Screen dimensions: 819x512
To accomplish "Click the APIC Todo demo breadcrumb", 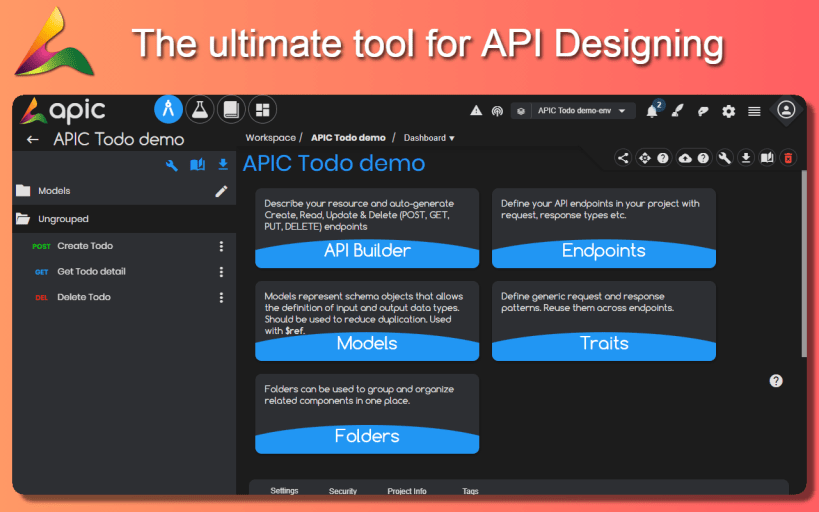I will click(x=348, y=138).
